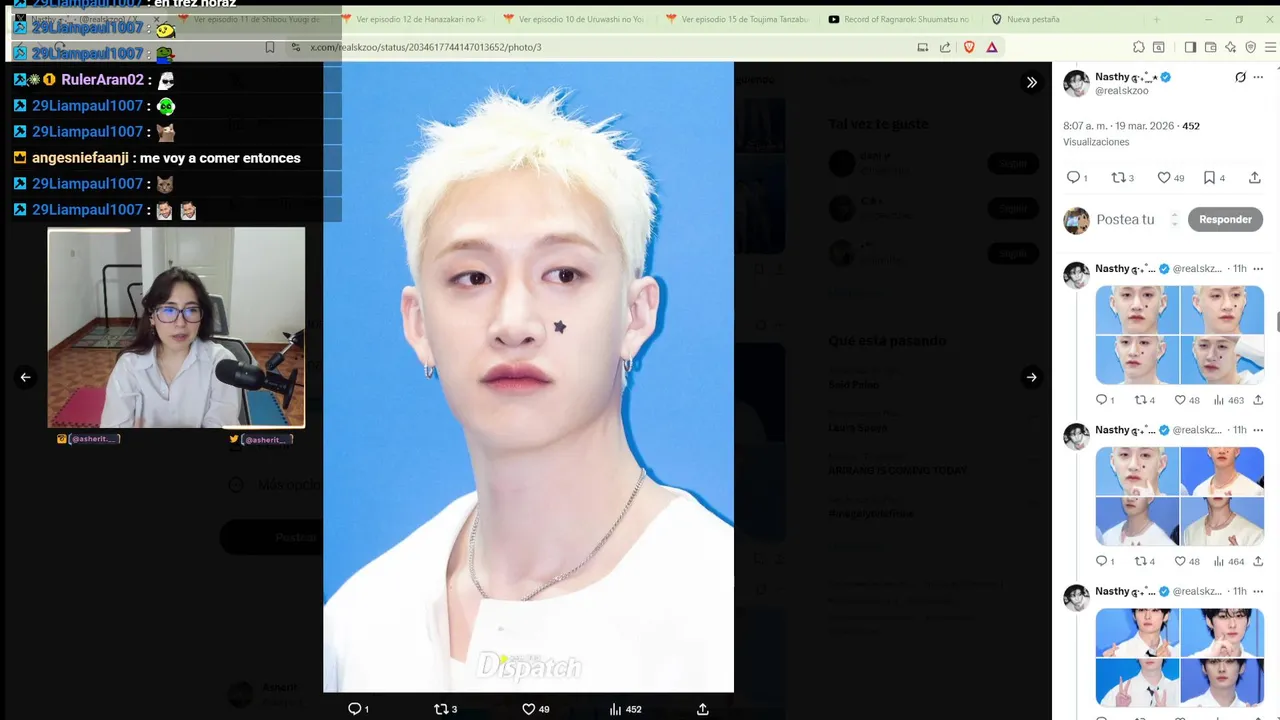Open more options on first 11h reply tweet
Image resolution: width=1280 pixels, height=720 pixels.
1258,268
